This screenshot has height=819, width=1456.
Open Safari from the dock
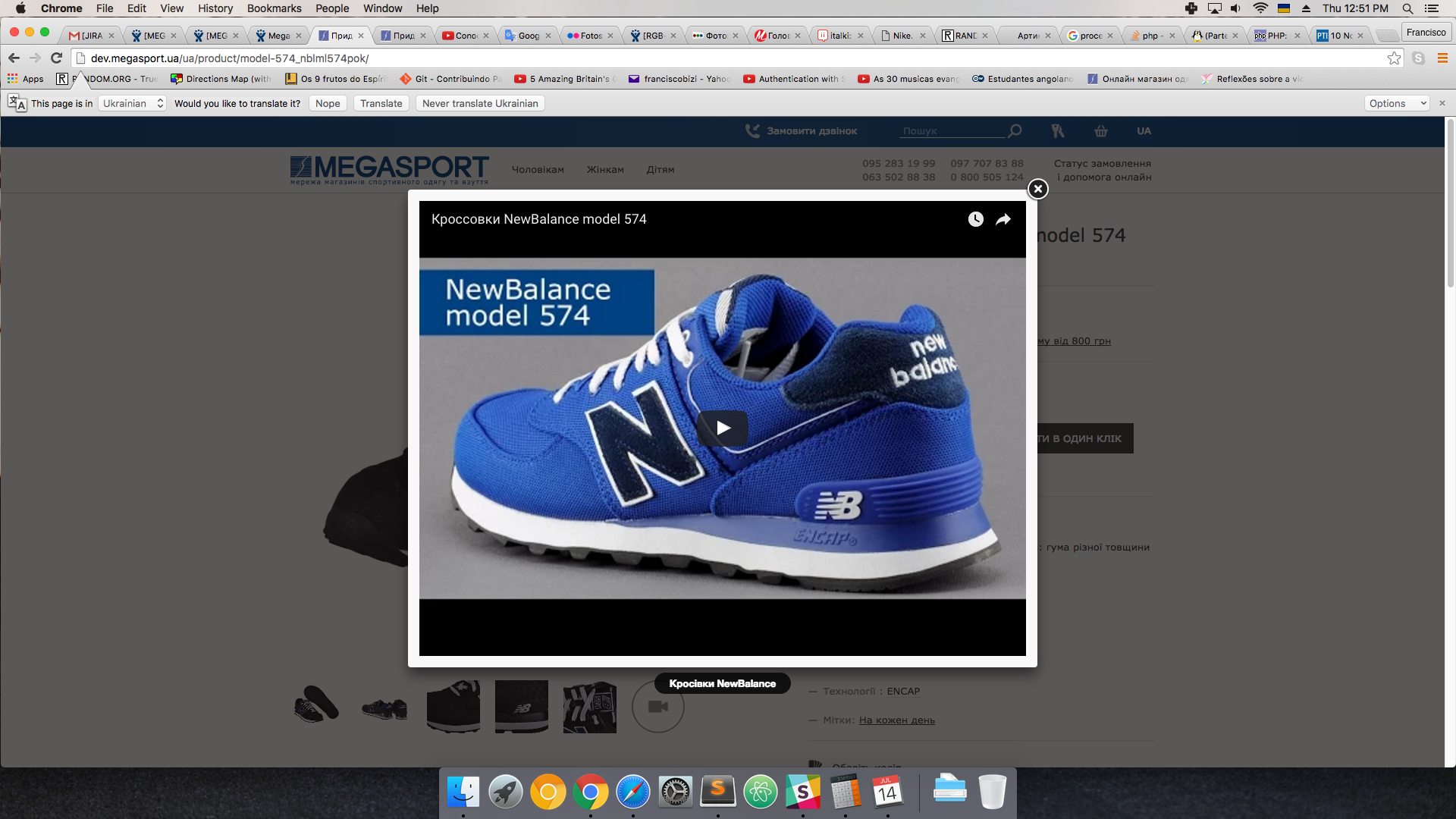[x=632, y=792]
